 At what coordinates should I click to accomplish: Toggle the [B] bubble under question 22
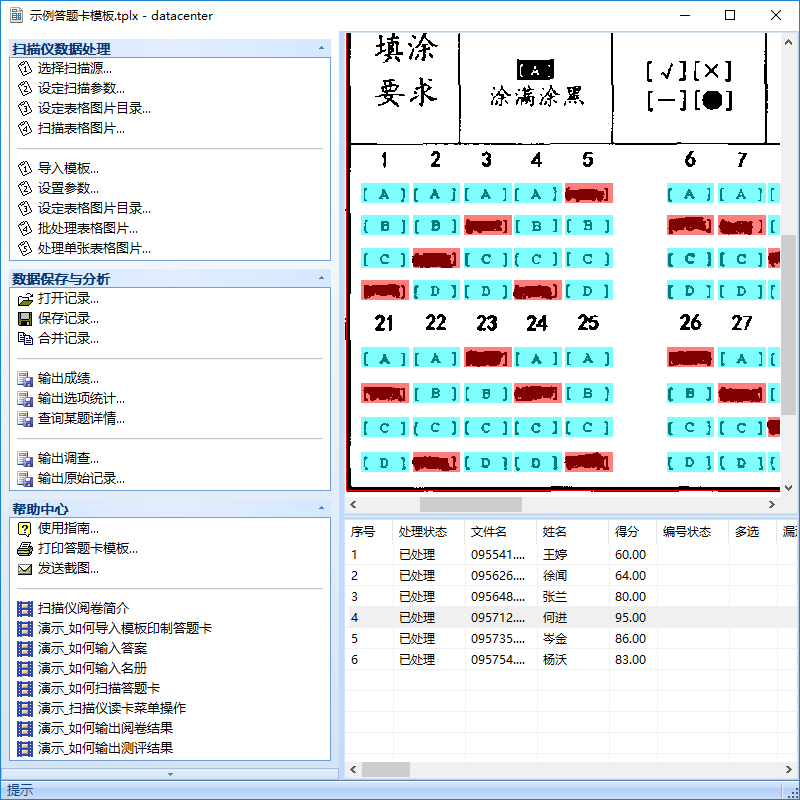coord(436,393)
